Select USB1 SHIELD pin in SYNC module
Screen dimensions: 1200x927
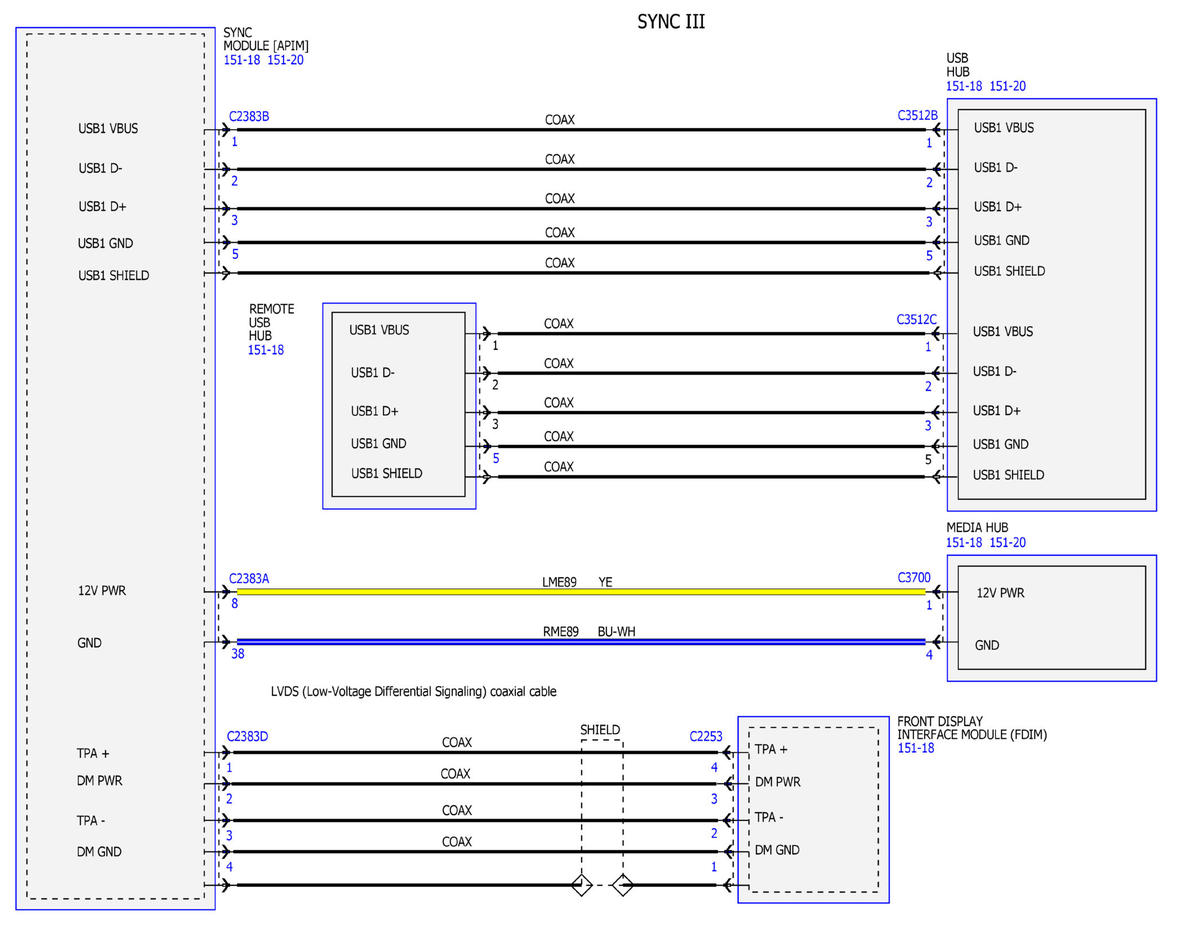click(x=113, y=275)
